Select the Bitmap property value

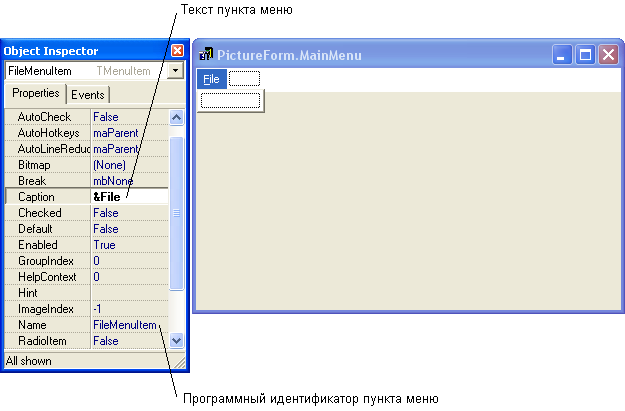(127, 165)
